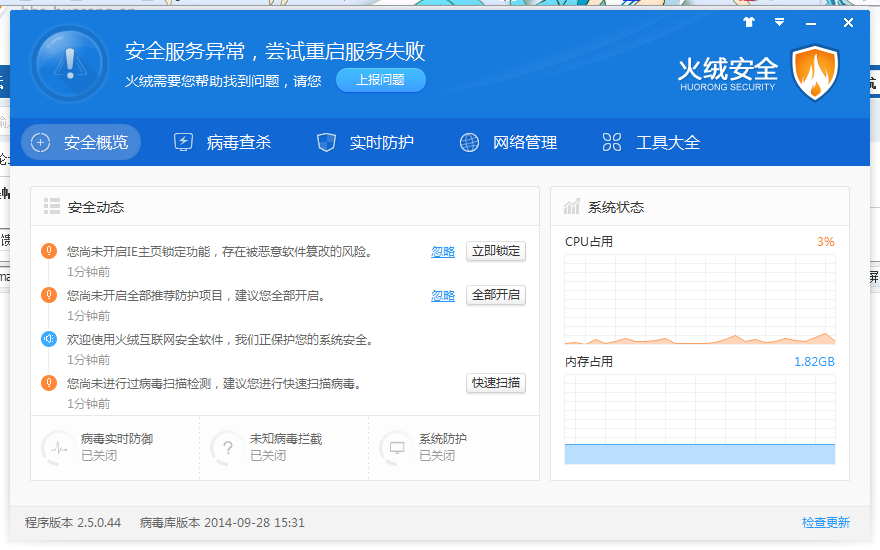Viewport: 880px width, 550px height.
Task: Open the 病毒查杀 tab
Action: tap(222, 142)
